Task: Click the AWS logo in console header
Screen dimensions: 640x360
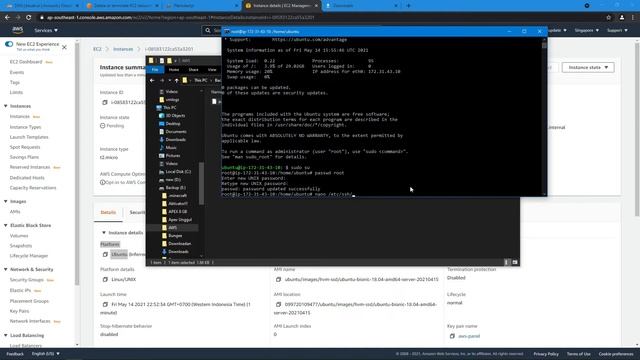Action: (18, 30)
